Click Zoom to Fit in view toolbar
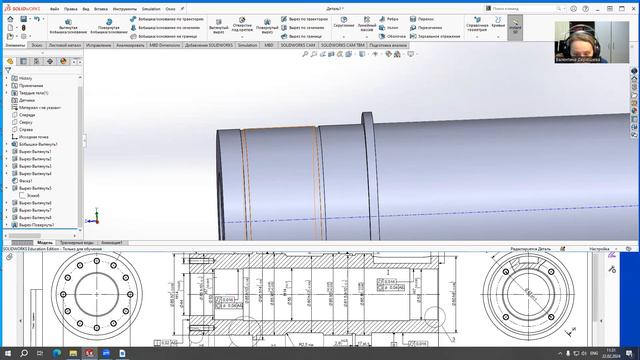Viewport: 640px width, 360px height. coord(305,54)
